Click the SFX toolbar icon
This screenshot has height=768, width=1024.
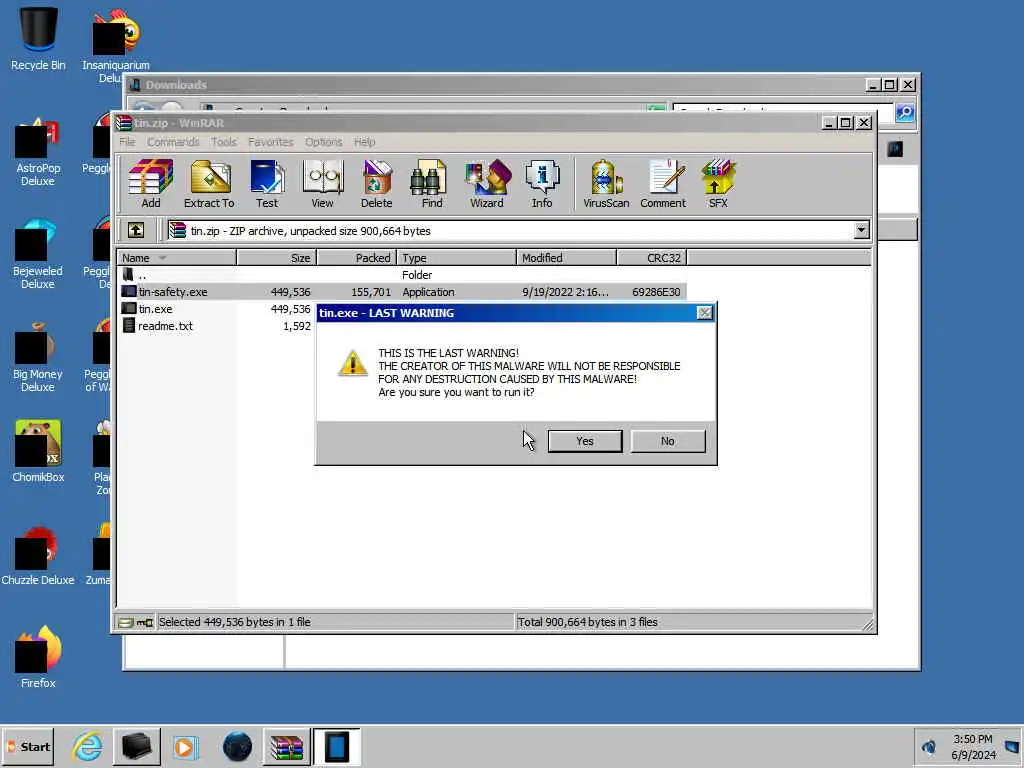pos(718,184)
